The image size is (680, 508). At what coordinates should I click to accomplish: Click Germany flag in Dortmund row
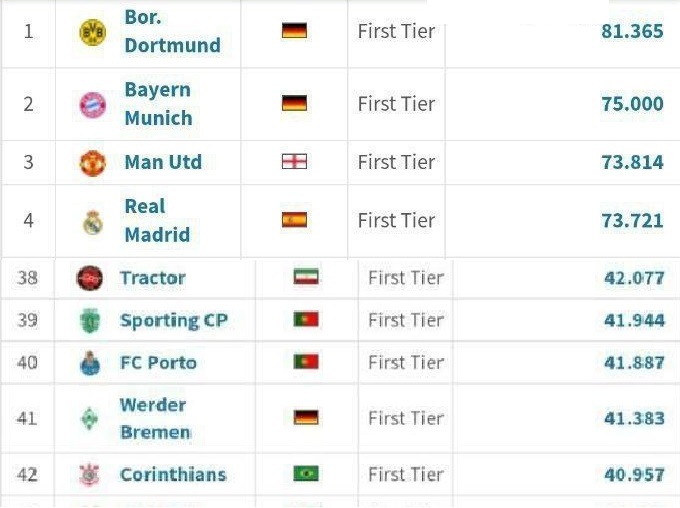tap(294, 31)
